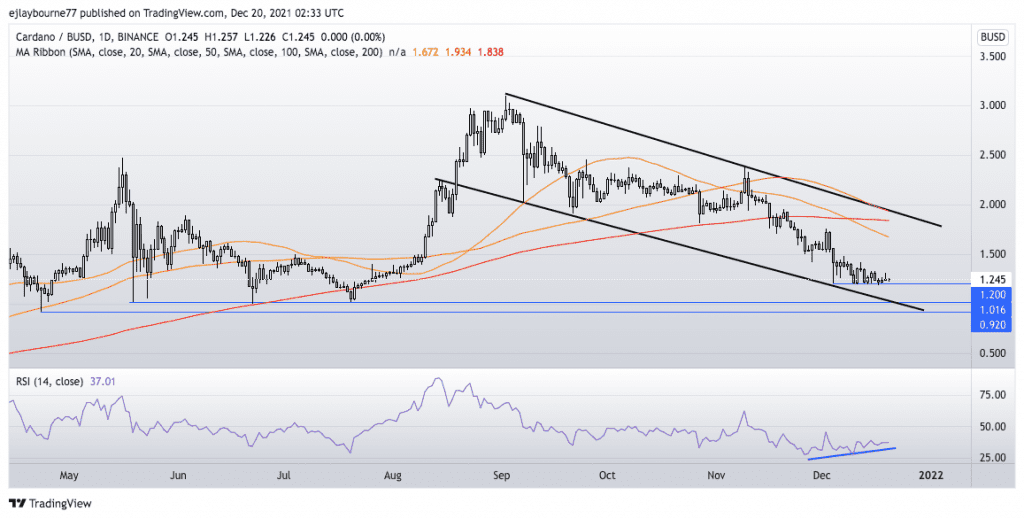Screen dimensions: 1024x519
Task: Select the lower black channel trendline
Action: [679, 244]
